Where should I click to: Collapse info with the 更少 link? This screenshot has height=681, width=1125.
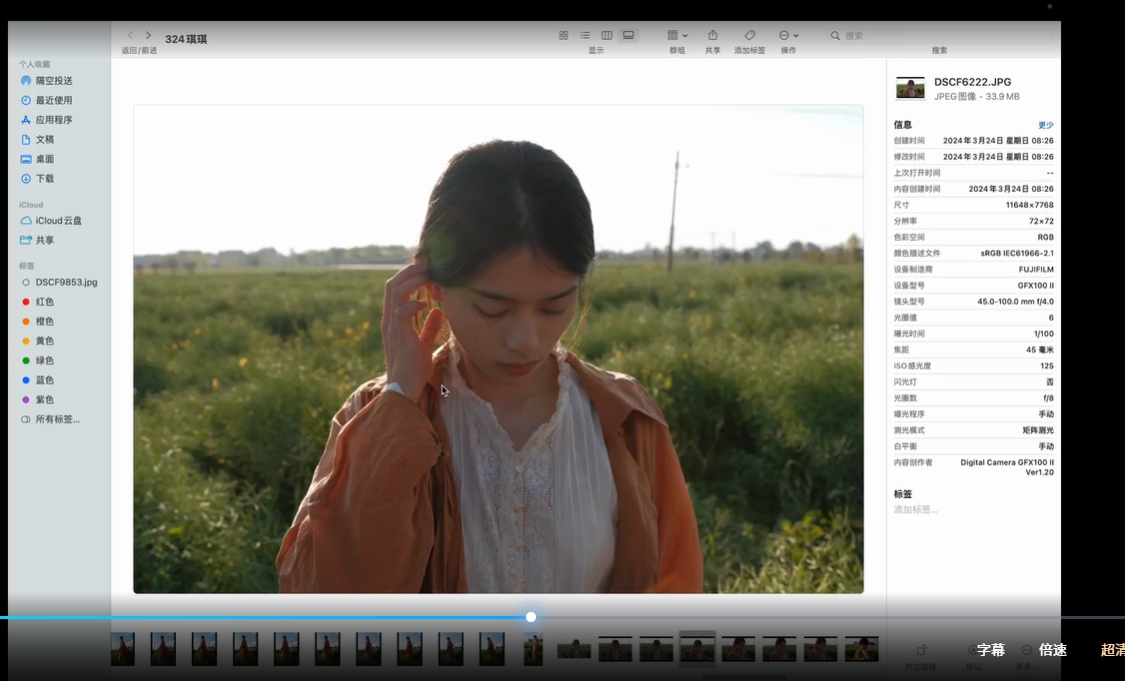pyautogui.click(x=1045, y=125)
